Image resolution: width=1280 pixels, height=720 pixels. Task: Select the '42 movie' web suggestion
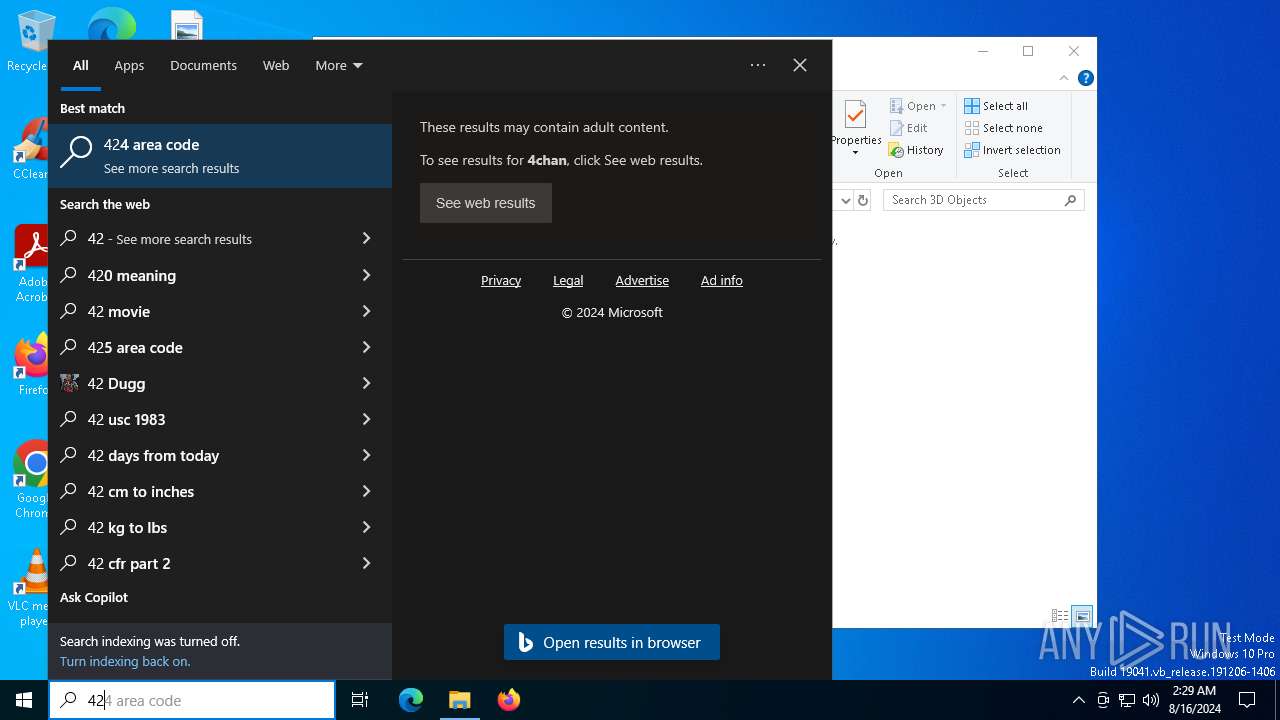(119, 311)
